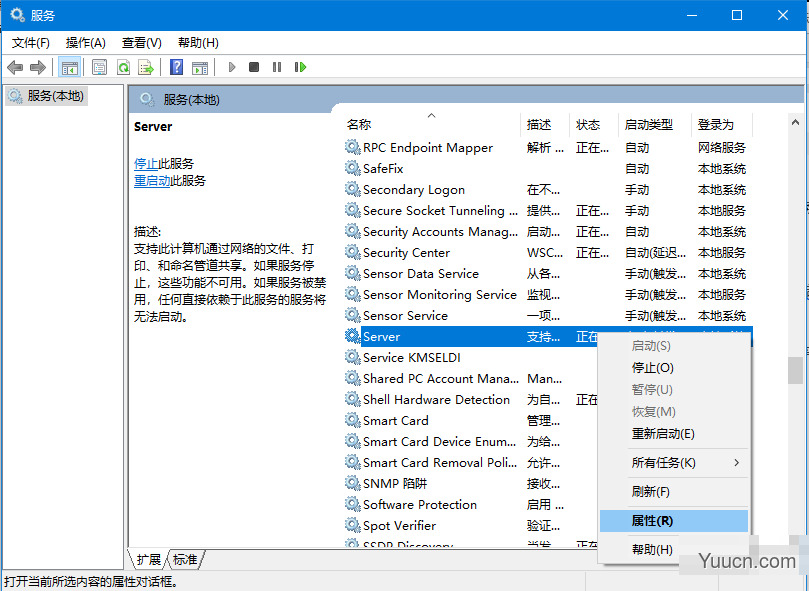Click gear icon beside SNMP 陷阱
Image resolution: width=809 pixels, height=591 pixels.
pyautogui.click(x=352, y=484)
